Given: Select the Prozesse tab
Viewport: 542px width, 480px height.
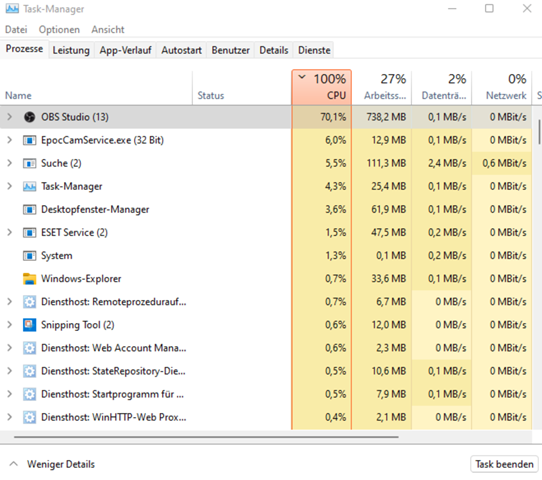Looking at the screenshot, I should click(x=24, y=49).
